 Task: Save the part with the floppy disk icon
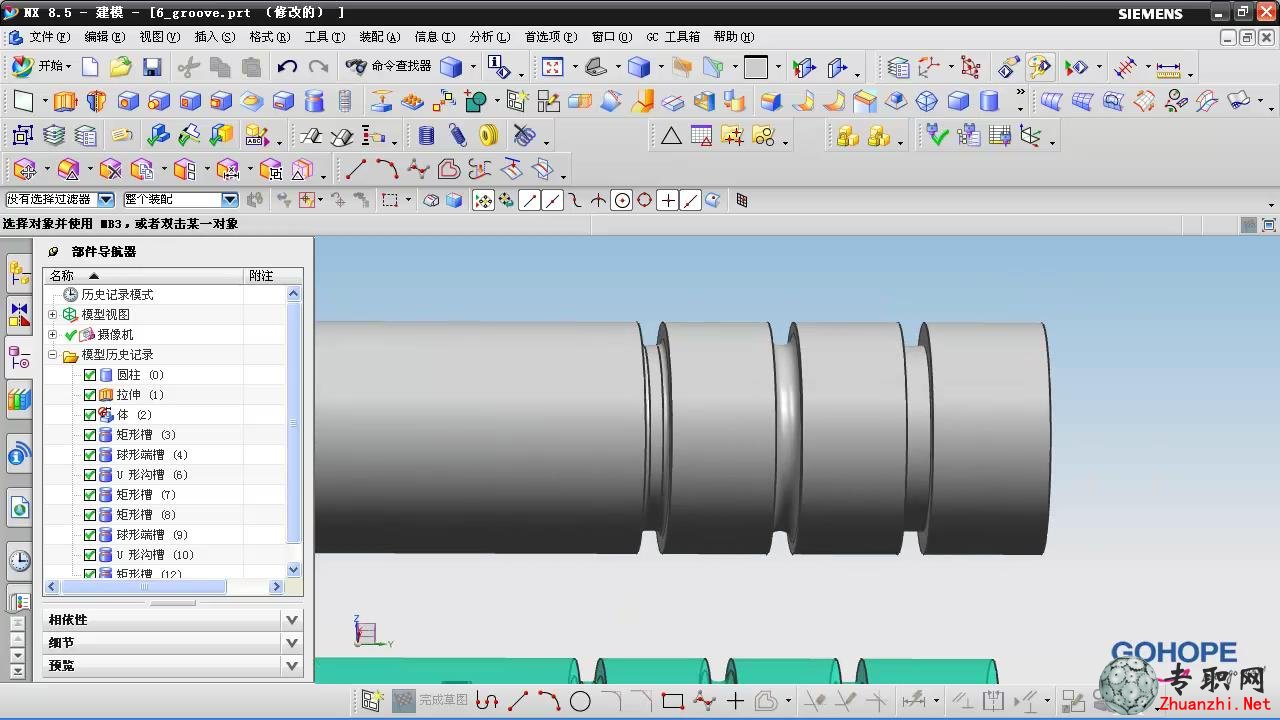point(152,67)
